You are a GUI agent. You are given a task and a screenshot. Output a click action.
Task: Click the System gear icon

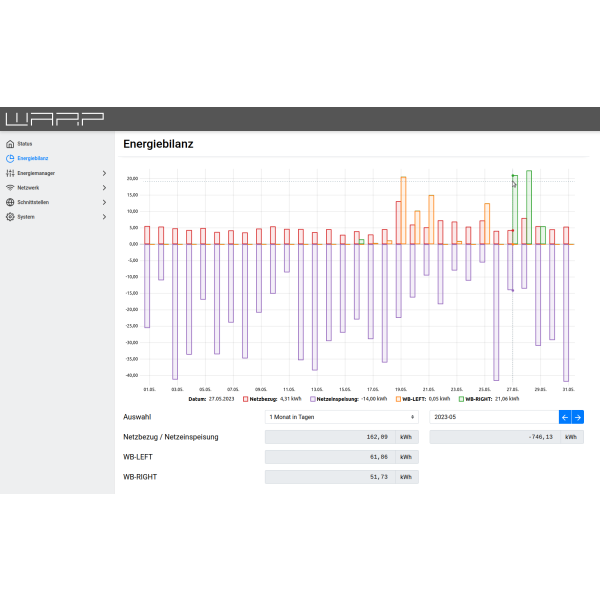pyautogui.click(x=10, y=217)
